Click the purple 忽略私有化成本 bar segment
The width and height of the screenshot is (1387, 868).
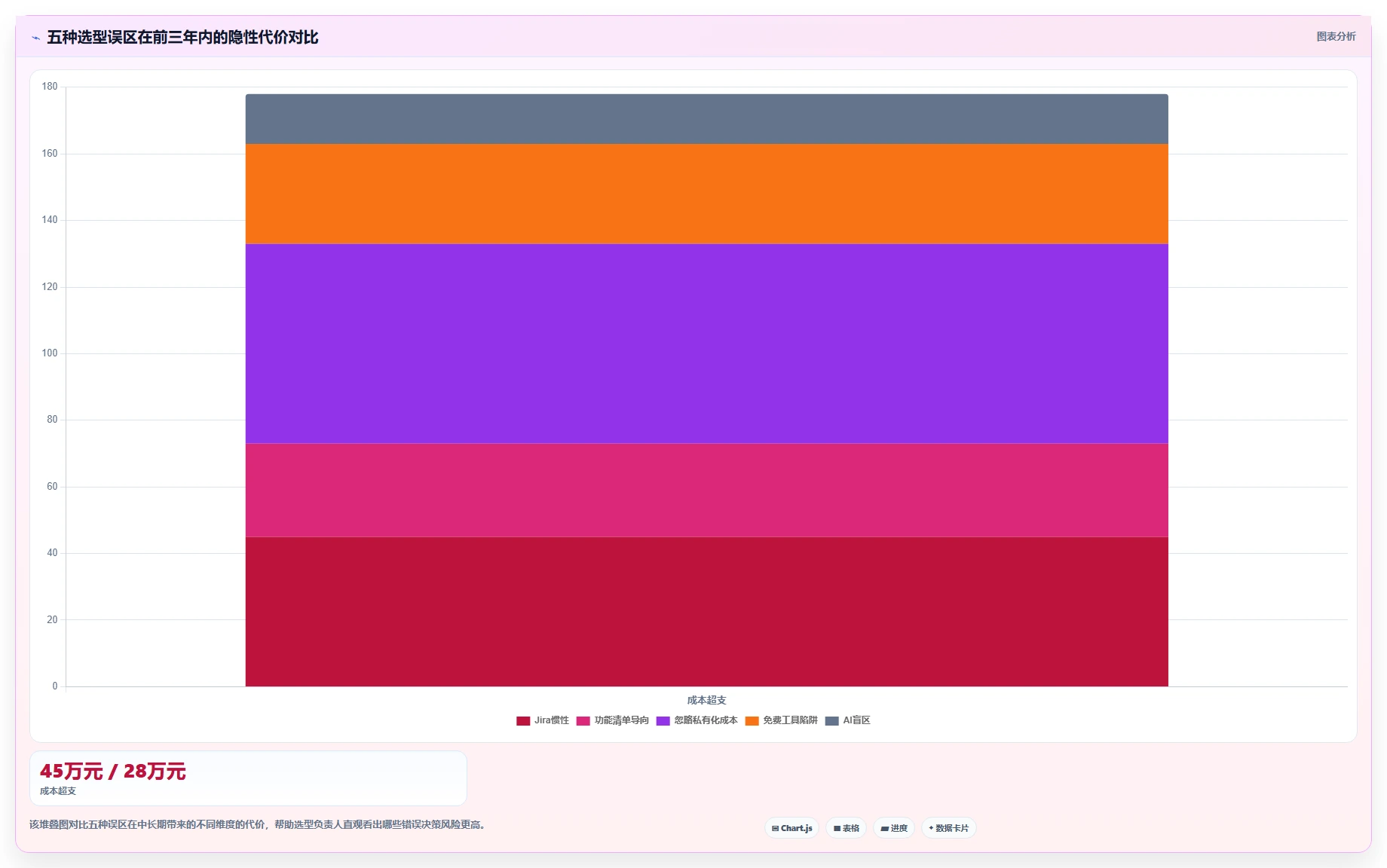click(x=706, y=344)
